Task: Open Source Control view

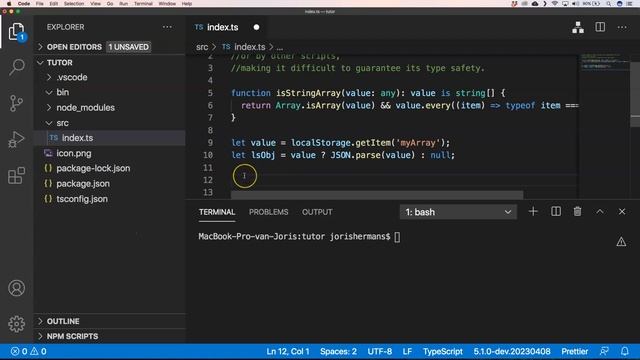Action: [16, 103]
